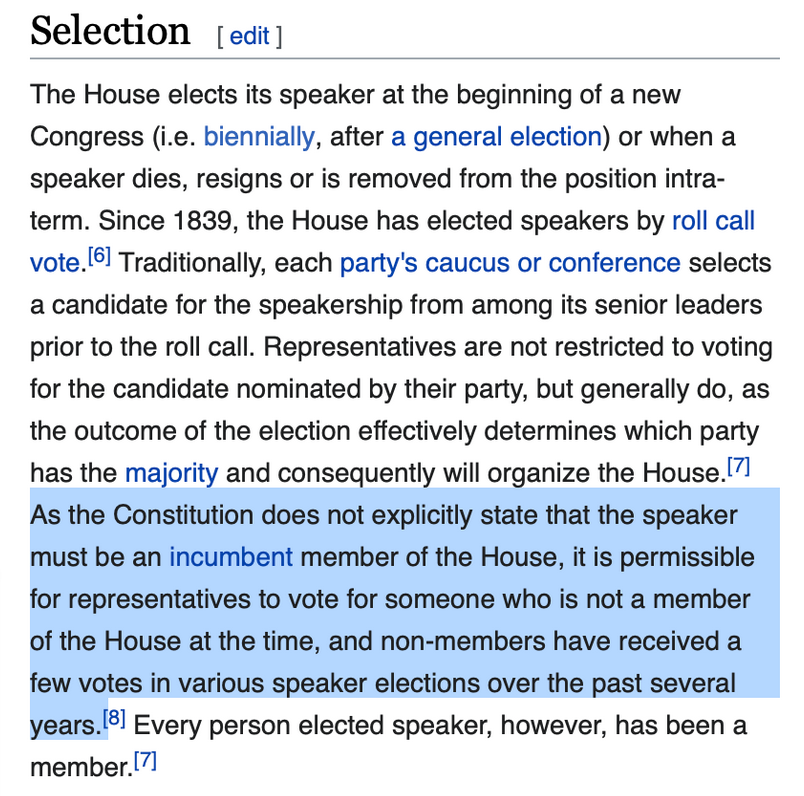
Task: Click the edit link beside Selection heading
Action: click(249, 36)
